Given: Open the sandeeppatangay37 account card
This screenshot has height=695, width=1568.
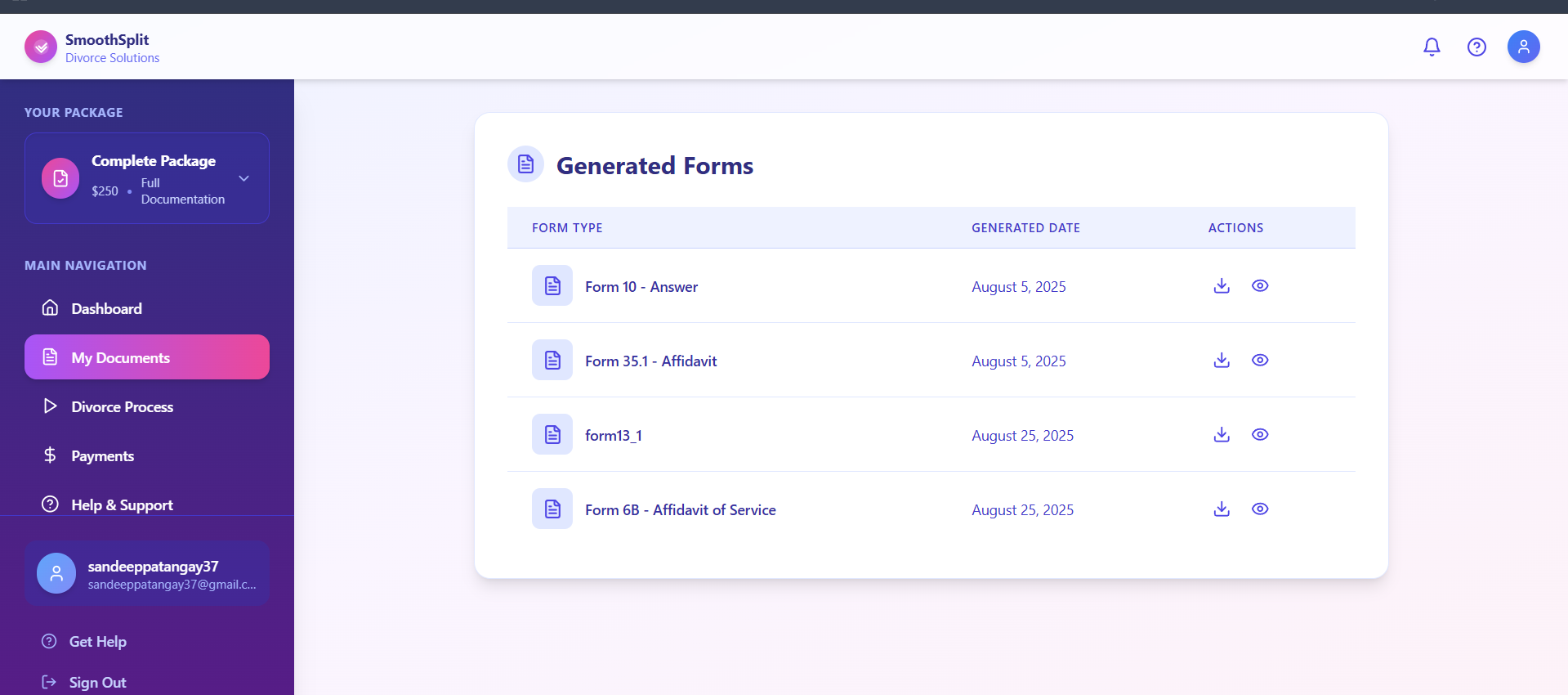Looking at the screenshot, I should (147, 573).
